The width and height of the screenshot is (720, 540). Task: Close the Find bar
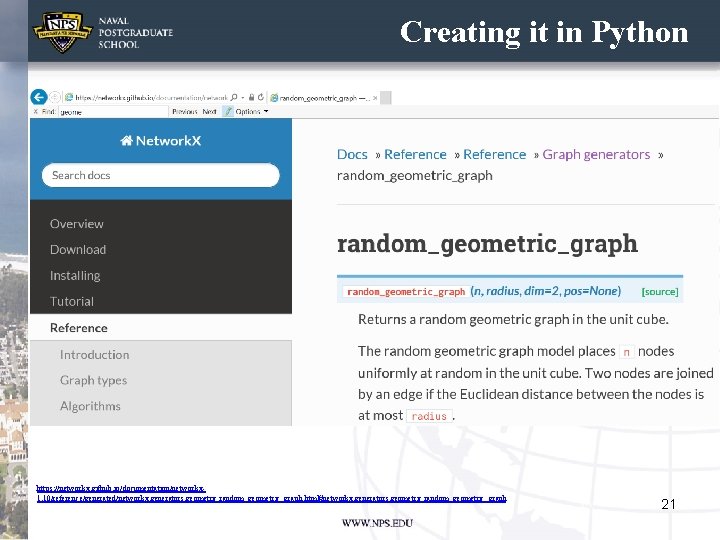click(35, 112)
